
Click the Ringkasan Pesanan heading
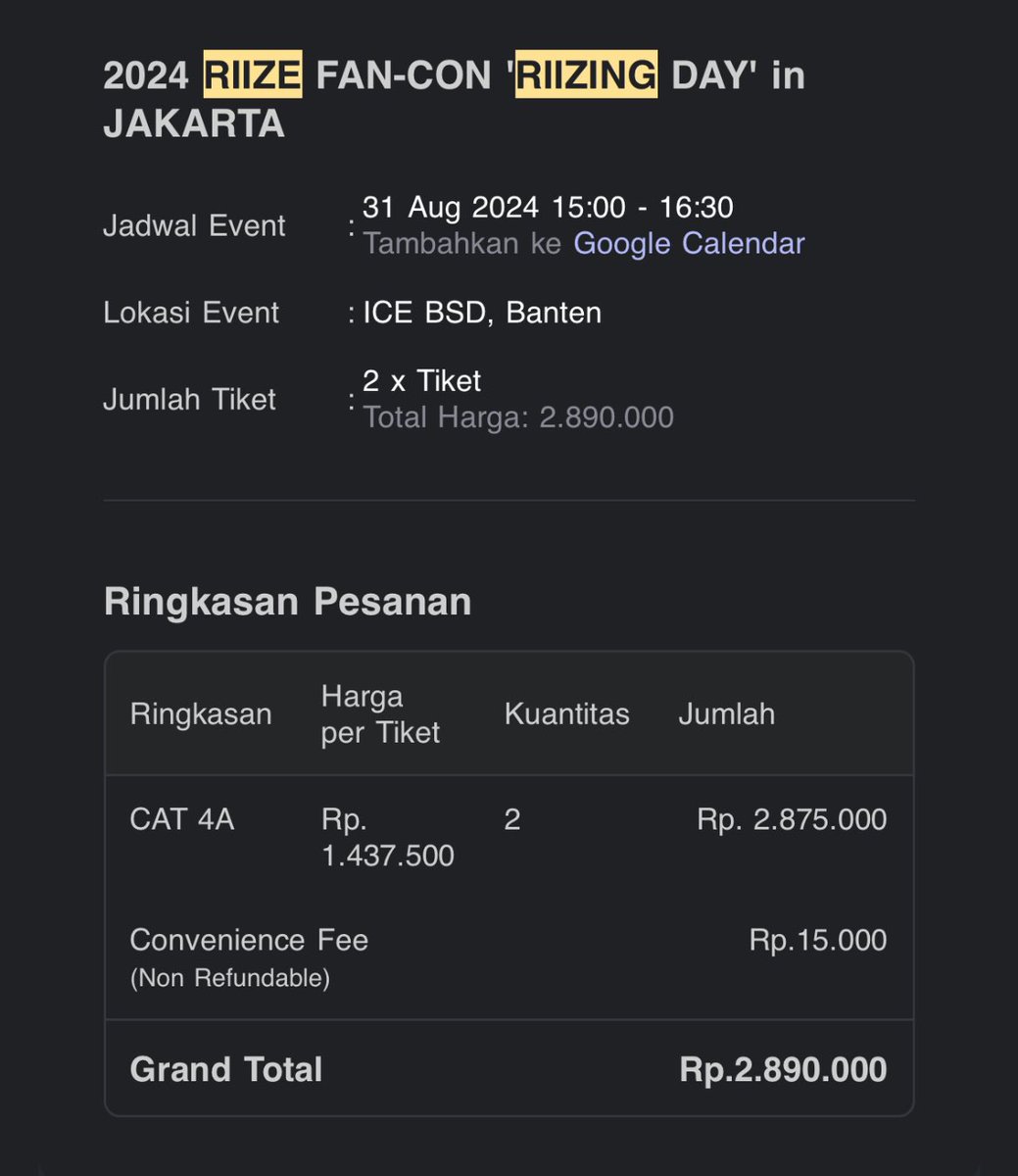coord(287,602)
